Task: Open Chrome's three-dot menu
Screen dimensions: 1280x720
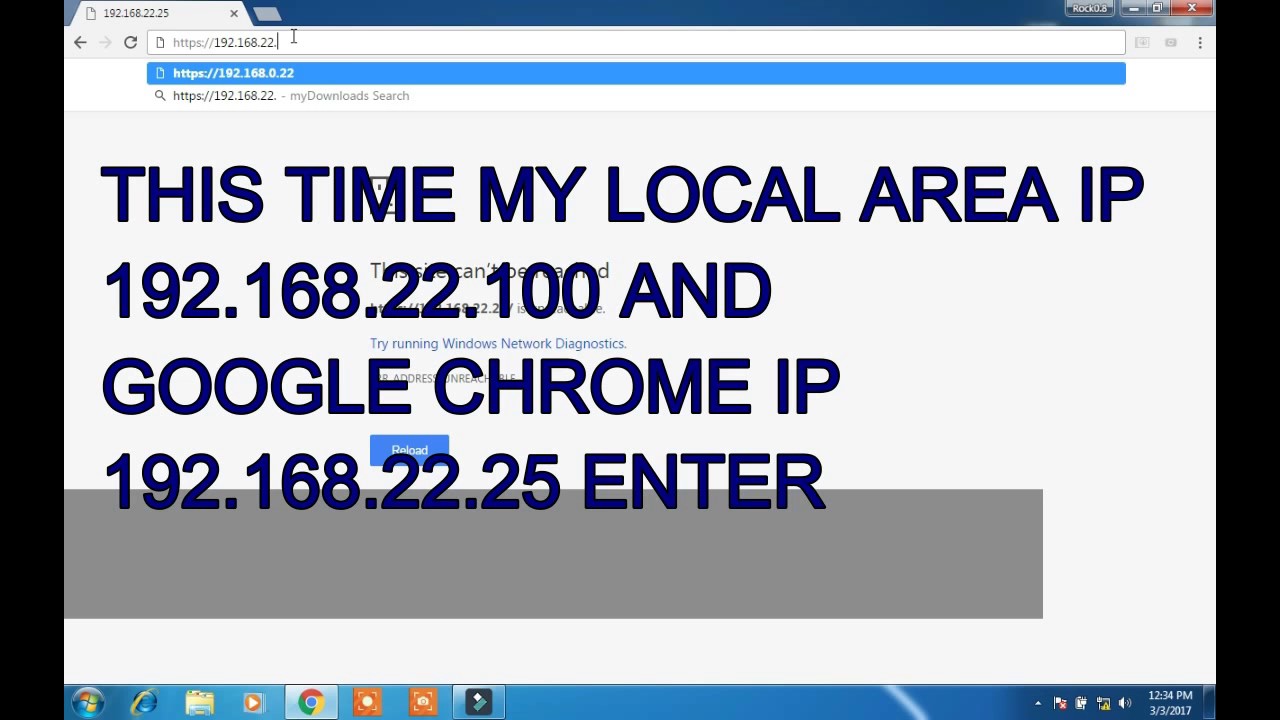Action: (x=1200, y=42)
